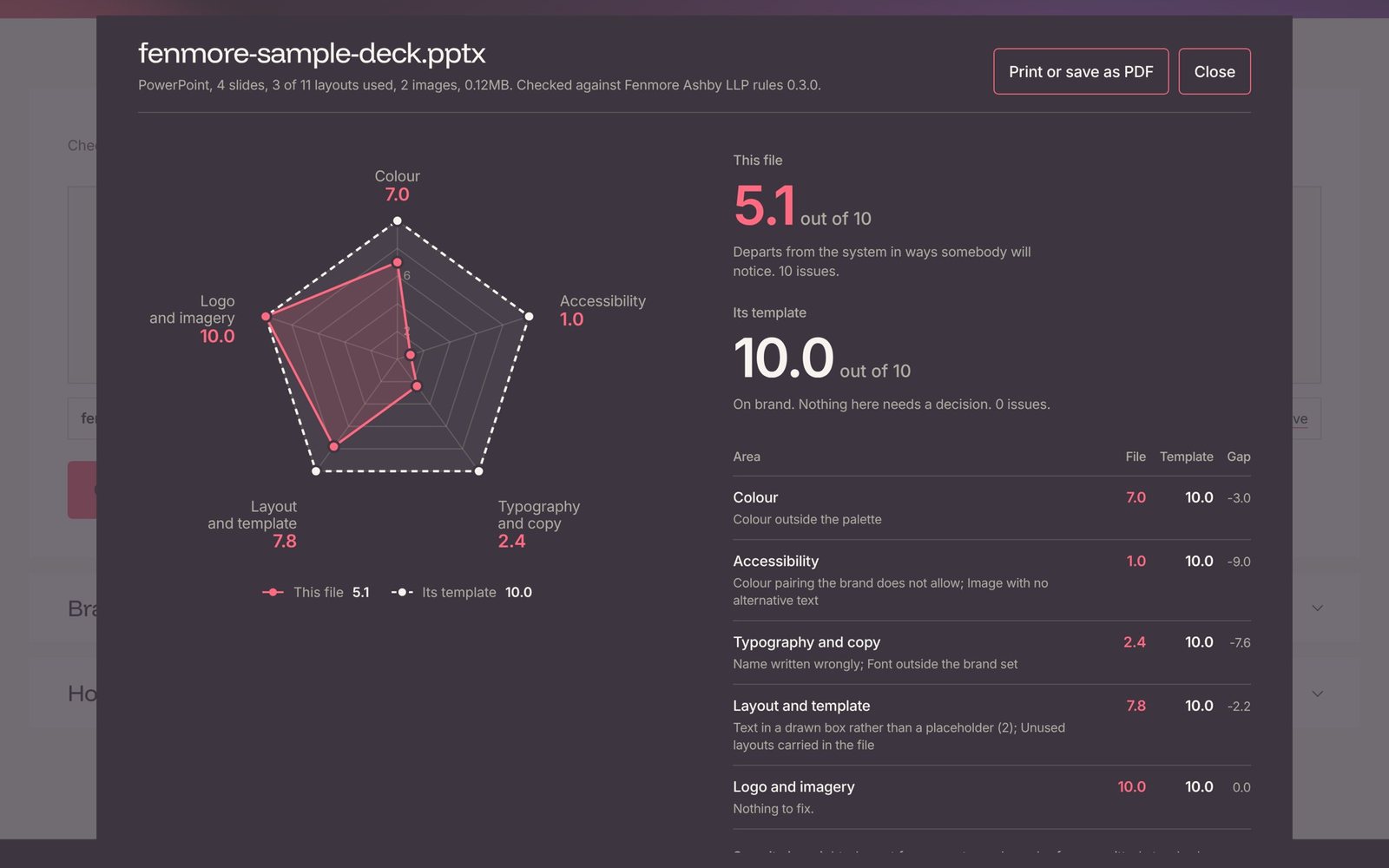1389x868 pixels.
Task: Click This file legend marker
Action: (273, 592)
